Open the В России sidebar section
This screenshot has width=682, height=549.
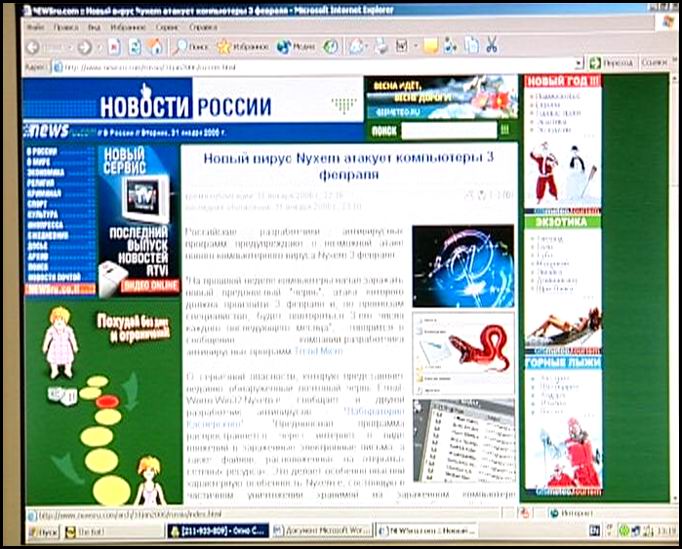pos(42,151)
